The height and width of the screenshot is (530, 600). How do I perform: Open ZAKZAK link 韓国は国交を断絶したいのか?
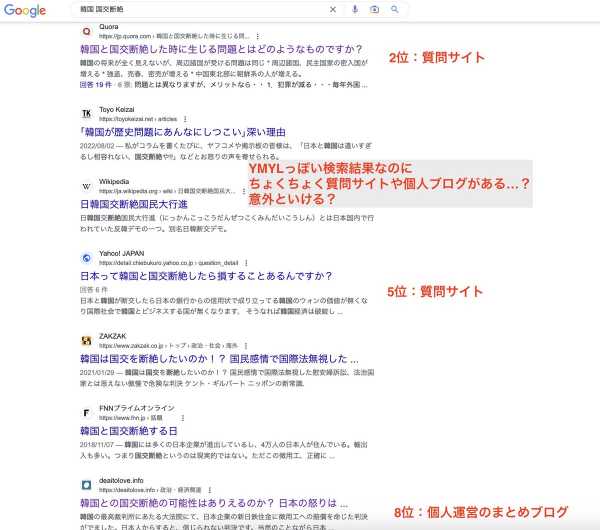coord(219,359)
